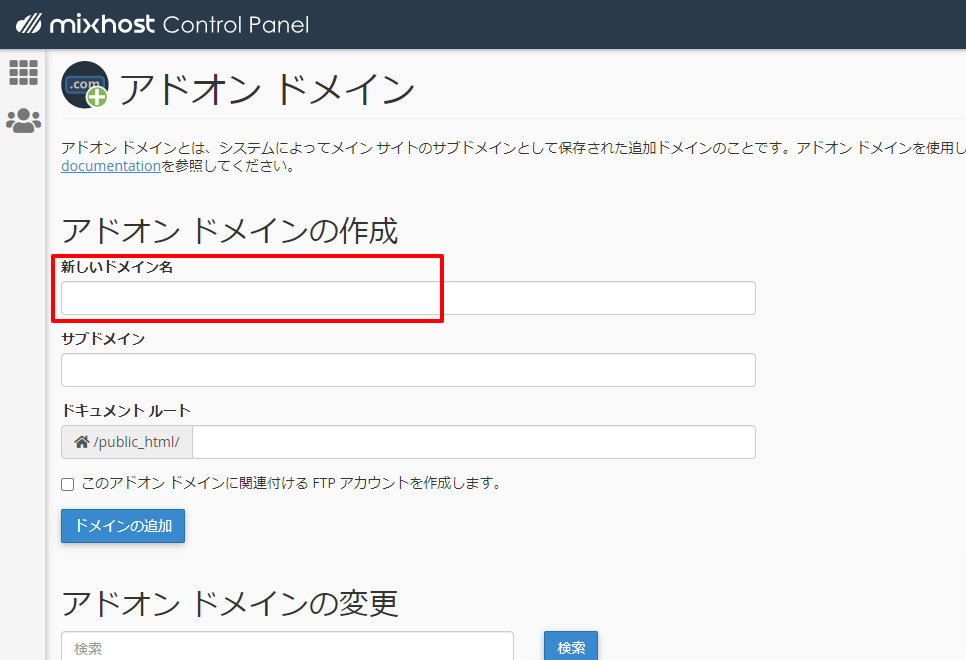This screenshot has height=660, width=966.
Task: Click the mixhost logo icon
Action: pyautogui.click(x=28, y=24)
